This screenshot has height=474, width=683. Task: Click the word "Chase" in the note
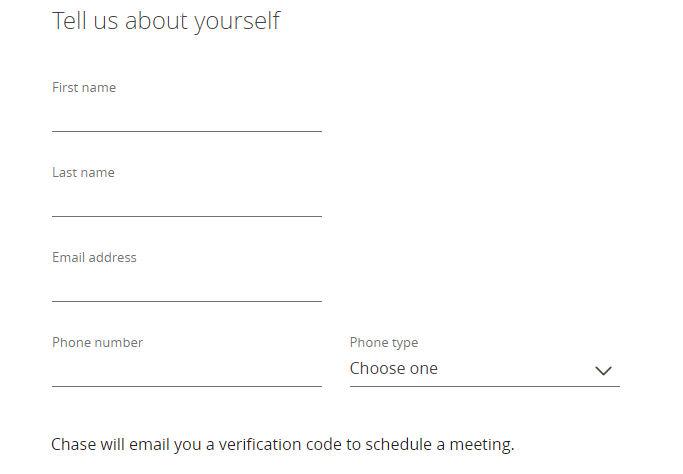72,444
